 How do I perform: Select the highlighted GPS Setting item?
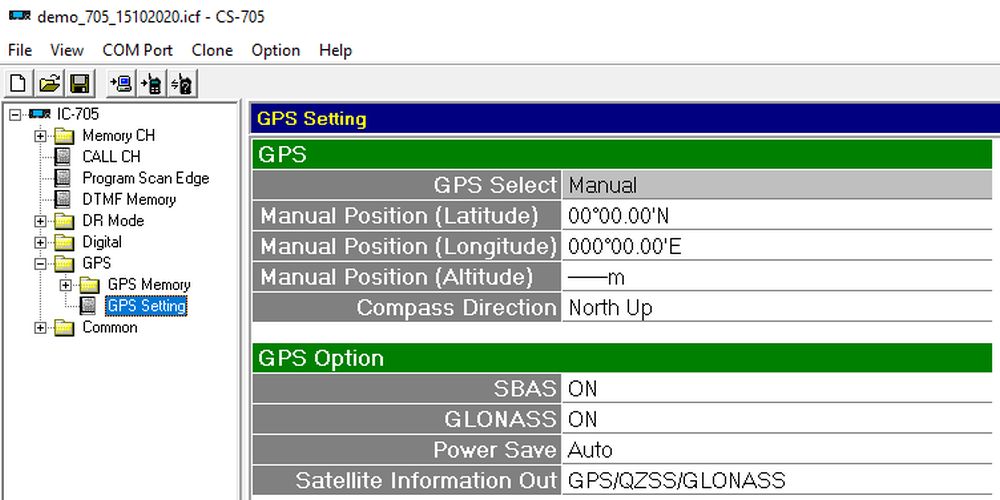146,306
